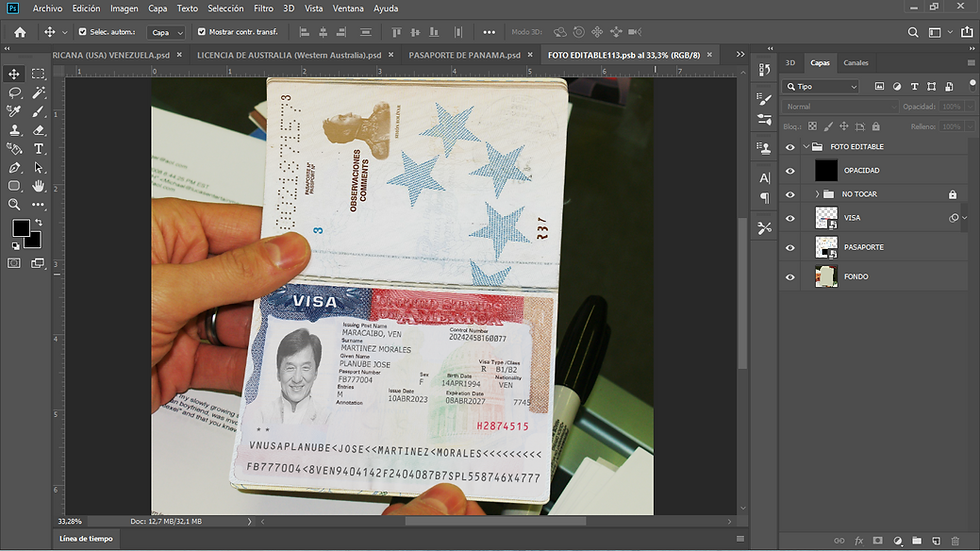Select the Clone Stamp tool
The width and height of the screenshot is (980, 551).
14,130
